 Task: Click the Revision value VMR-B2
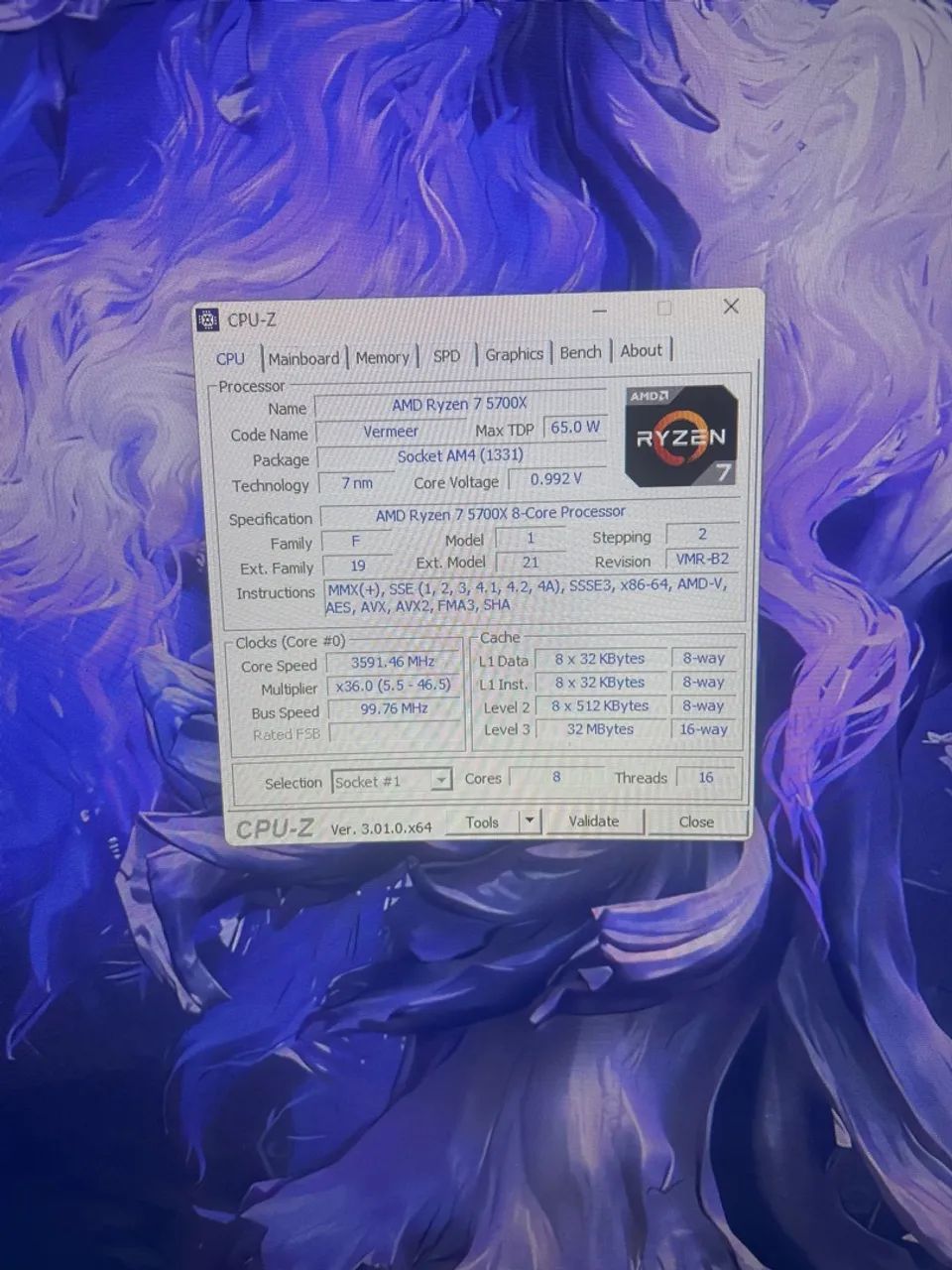702,559
